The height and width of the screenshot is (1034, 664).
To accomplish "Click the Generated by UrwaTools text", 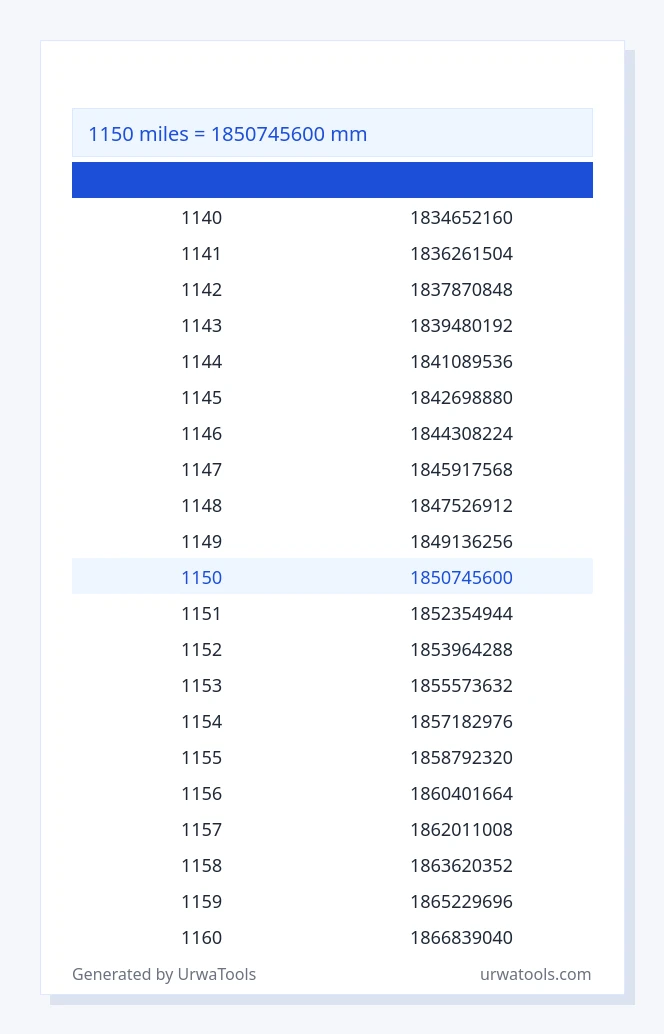I will (x=164, y=974).
